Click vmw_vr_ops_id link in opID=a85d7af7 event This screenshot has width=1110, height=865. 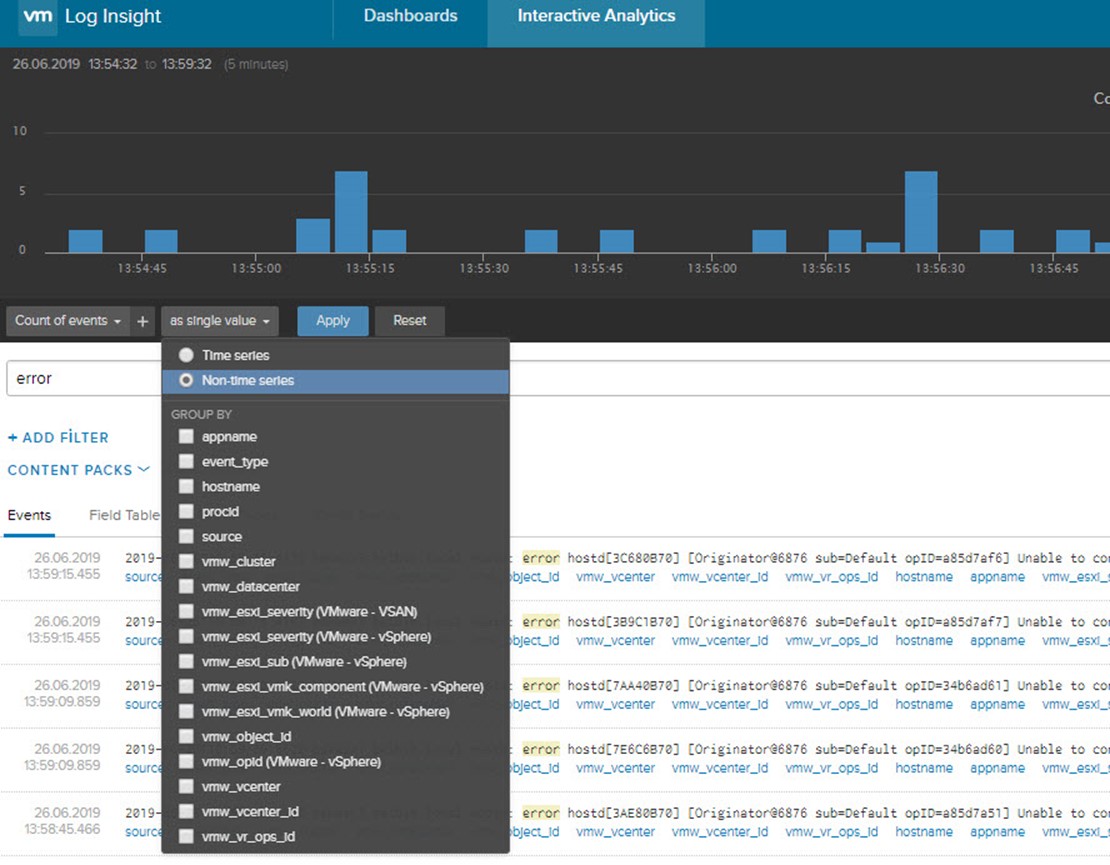coord(832,641)
